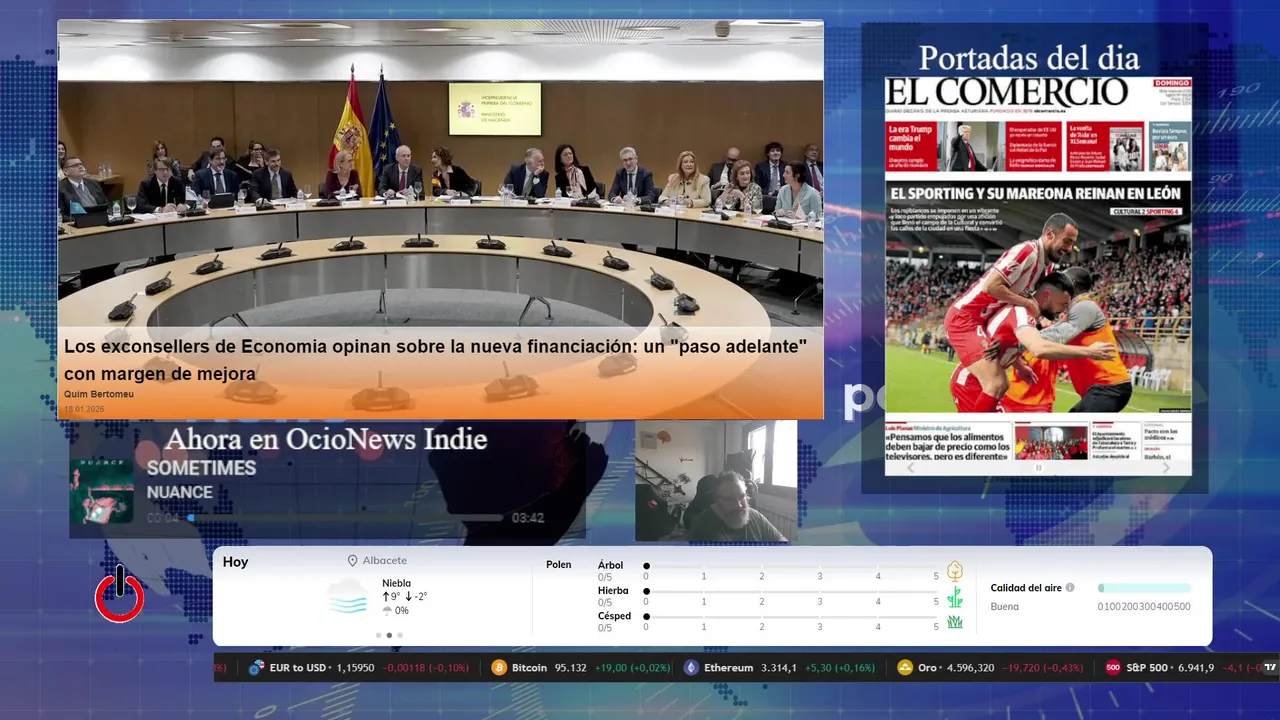Click the 'Buena' air quality rating
Image resolution: width=1280 pixels, height=720 pixels.
[x=1005, y=606]
